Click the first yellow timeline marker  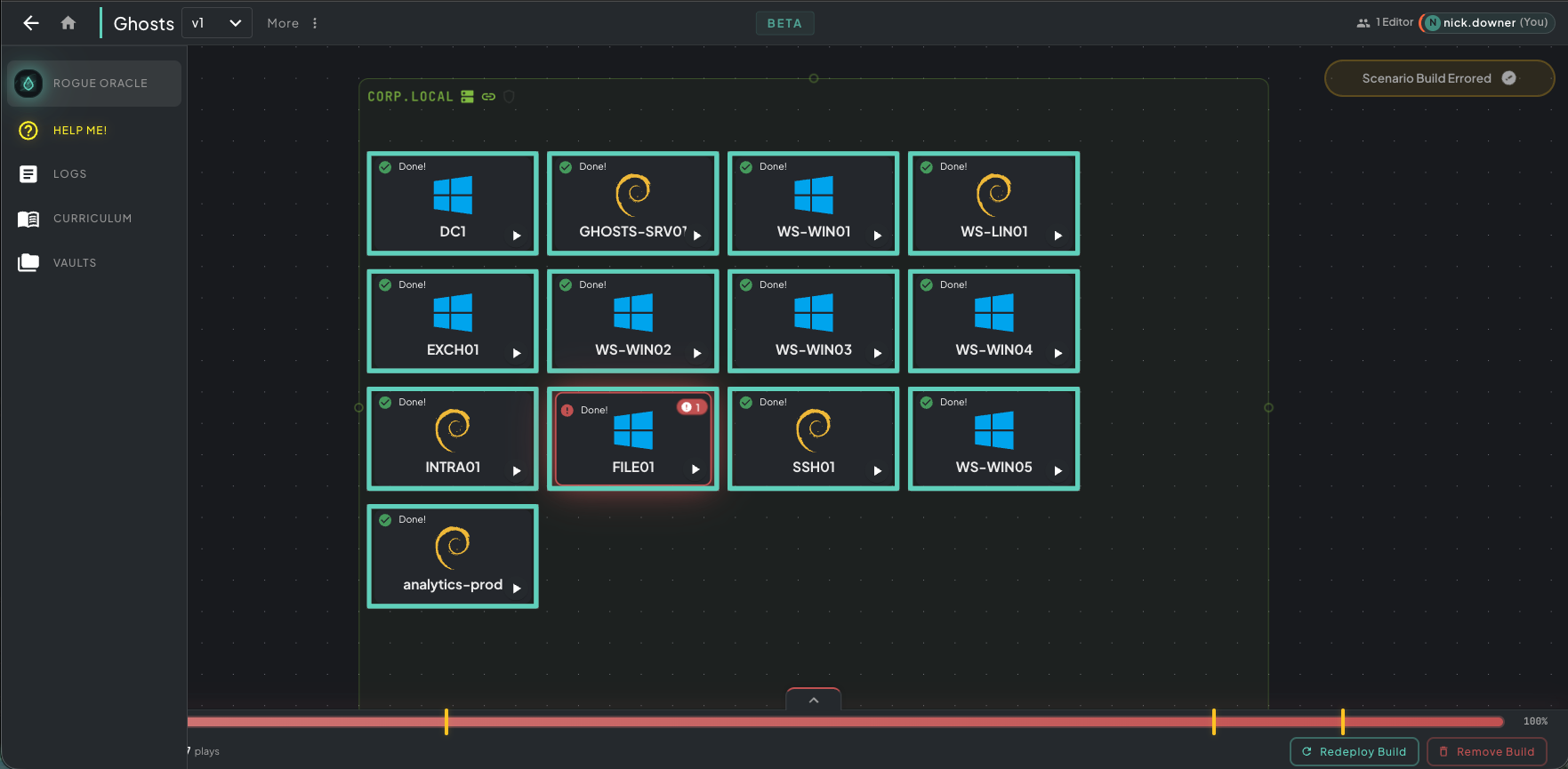[x=446, y=722]
